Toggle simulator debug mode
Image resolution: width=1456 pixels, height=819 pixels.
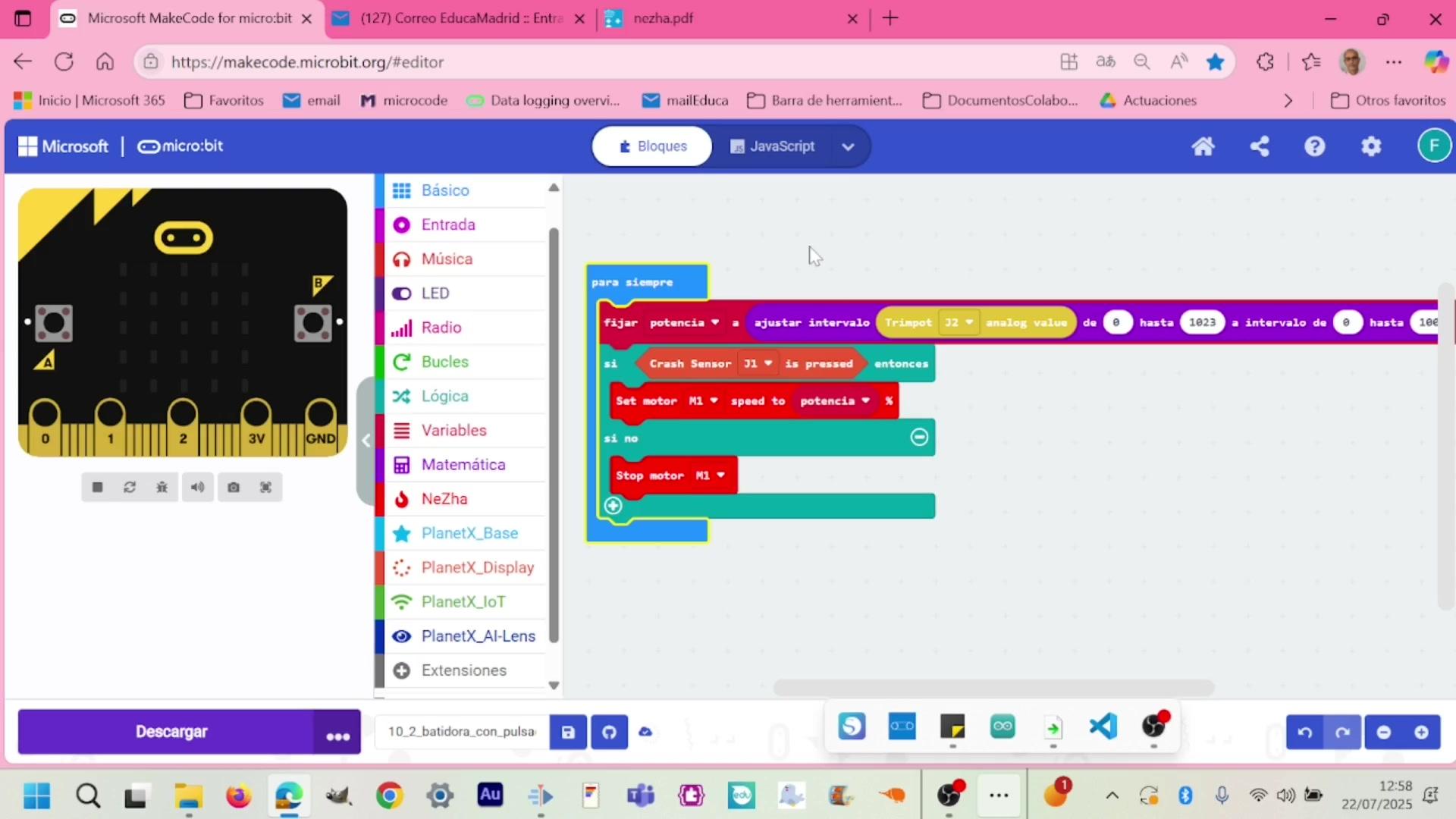[162, 488]
